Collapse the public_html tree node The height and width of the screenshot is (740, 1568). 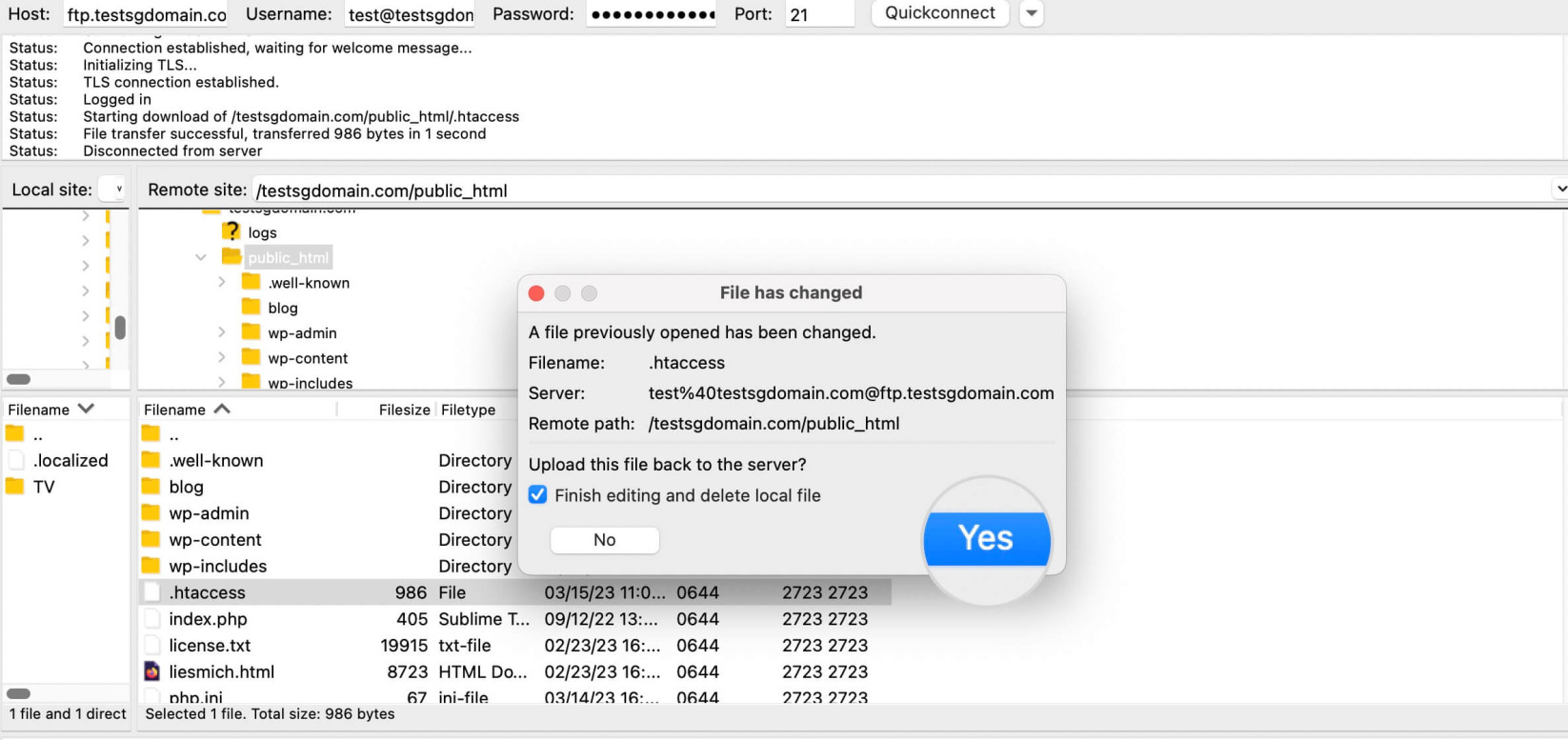pos(201,257)
